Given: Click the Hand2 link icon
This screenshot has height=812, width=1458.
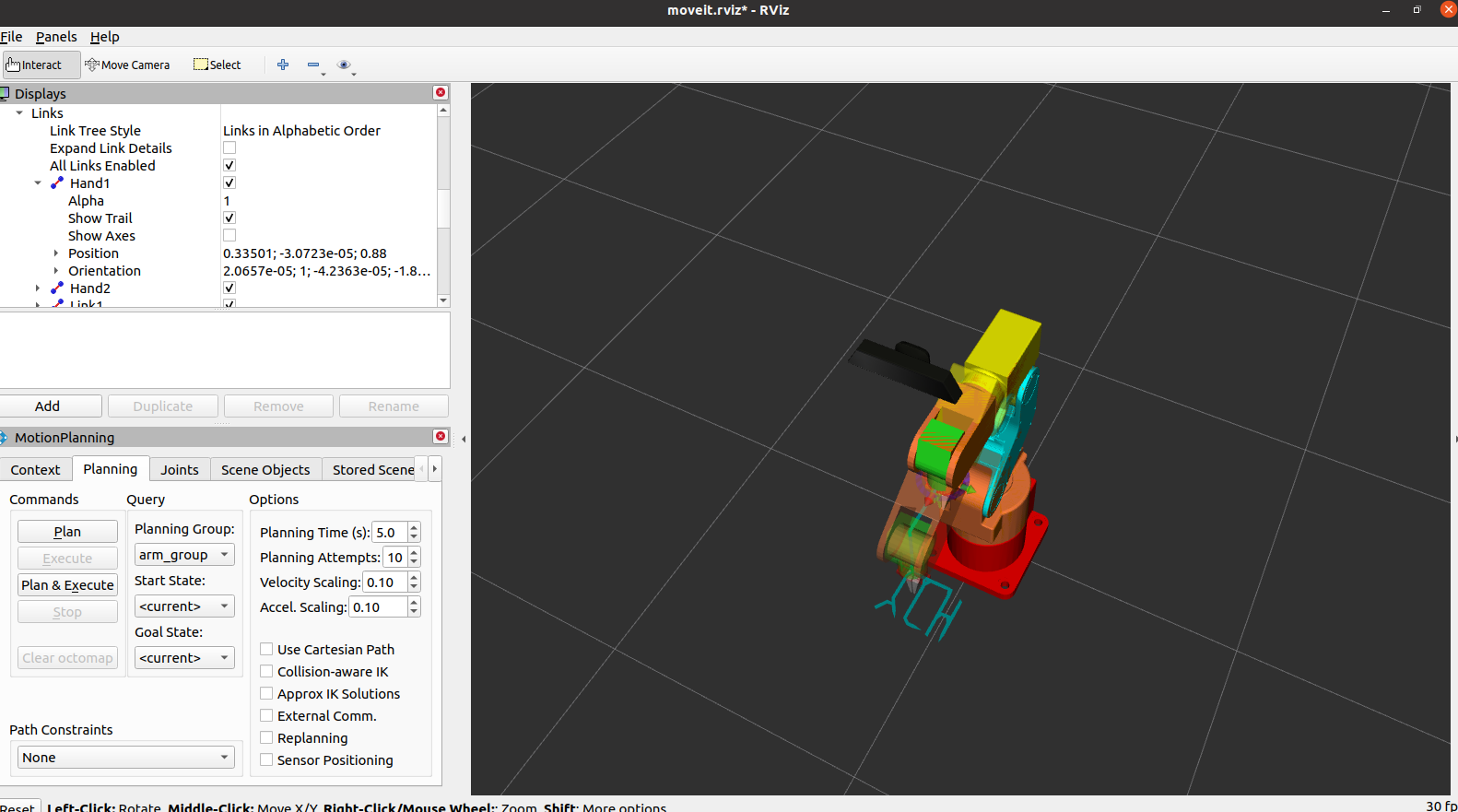Looking at the screenshot, I should (x=57, y=288).
